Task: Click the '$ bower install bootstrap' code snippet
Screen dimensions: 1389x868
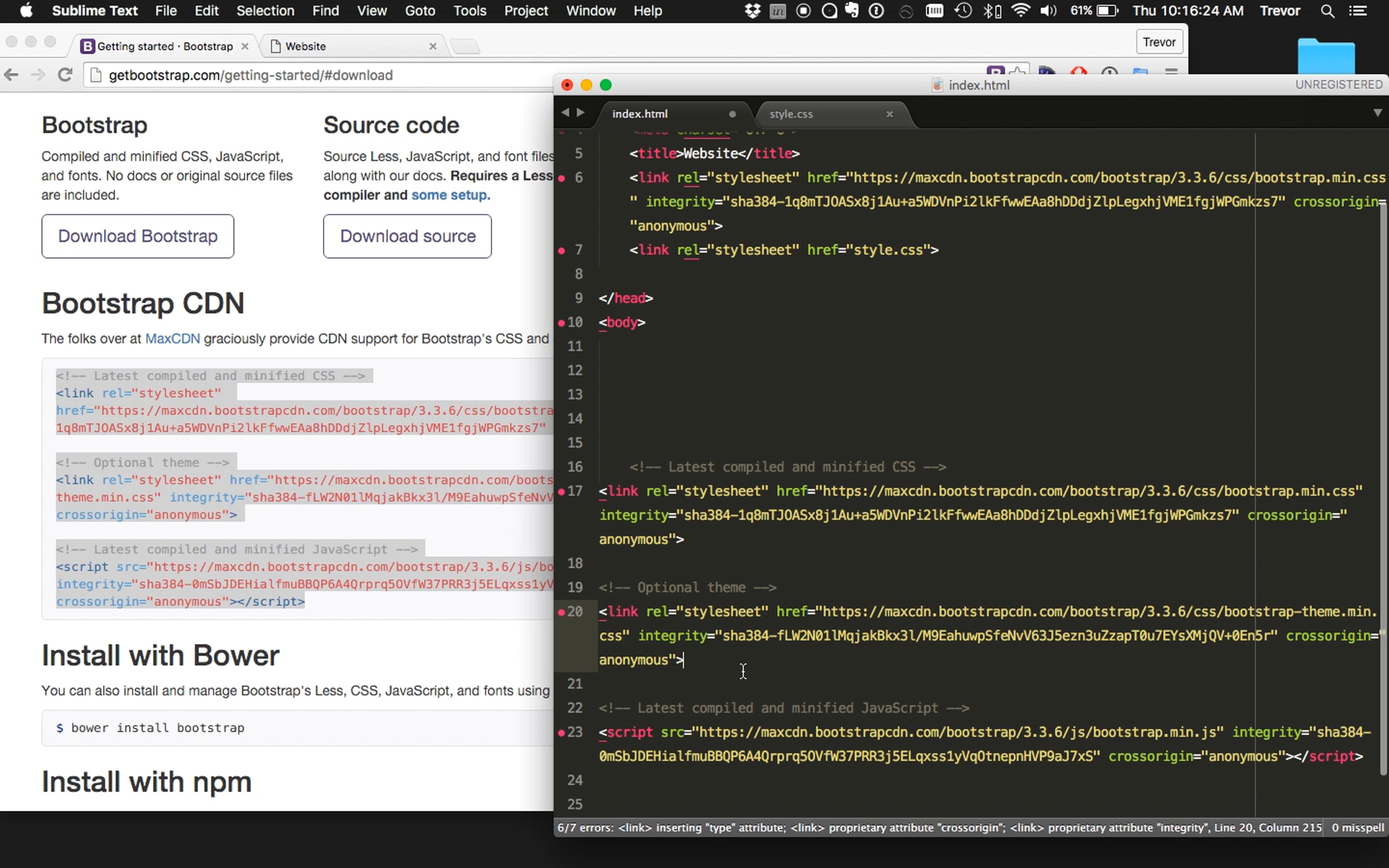Action: [x=150, y=728]
